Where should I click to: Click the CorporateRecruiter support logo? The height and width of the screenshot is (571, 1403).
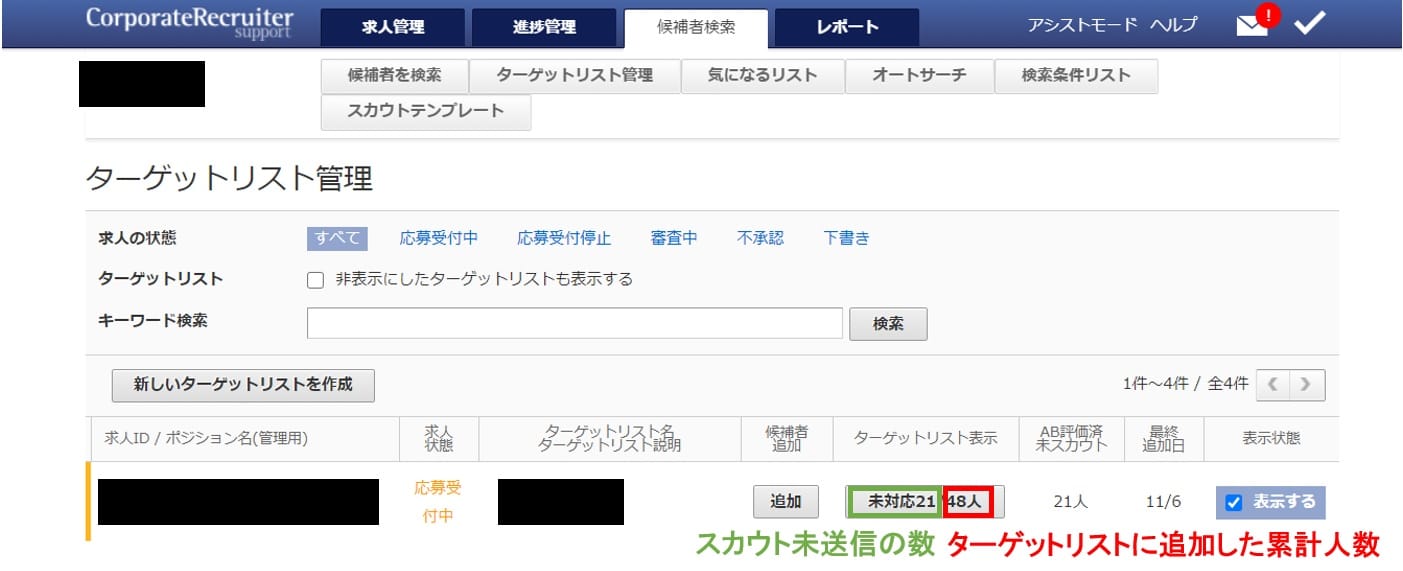pyautogui.click(x=189, y=23)
